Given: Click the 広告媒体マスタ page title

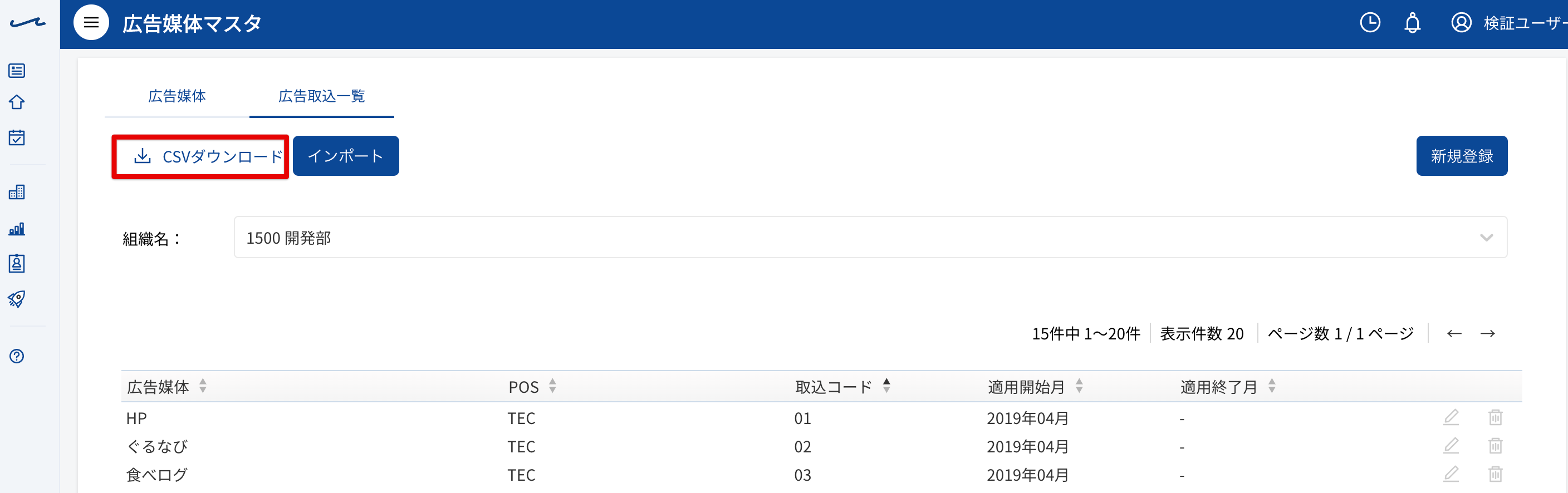Looking at the screenshot, I should pos(192,24).
